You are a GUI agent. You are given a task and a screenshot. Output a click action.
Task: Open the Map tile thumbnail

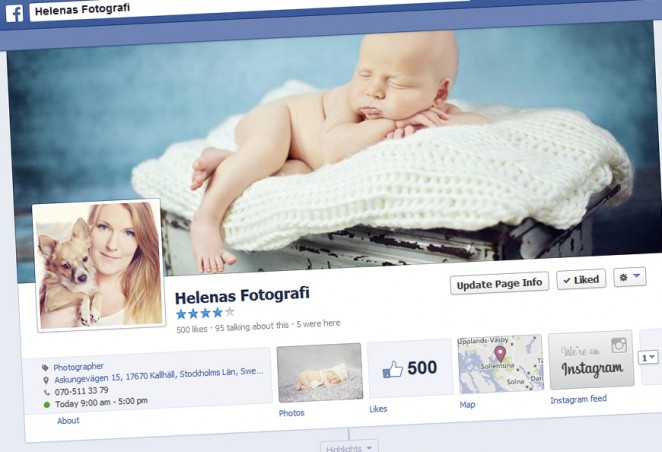(500, 364)
